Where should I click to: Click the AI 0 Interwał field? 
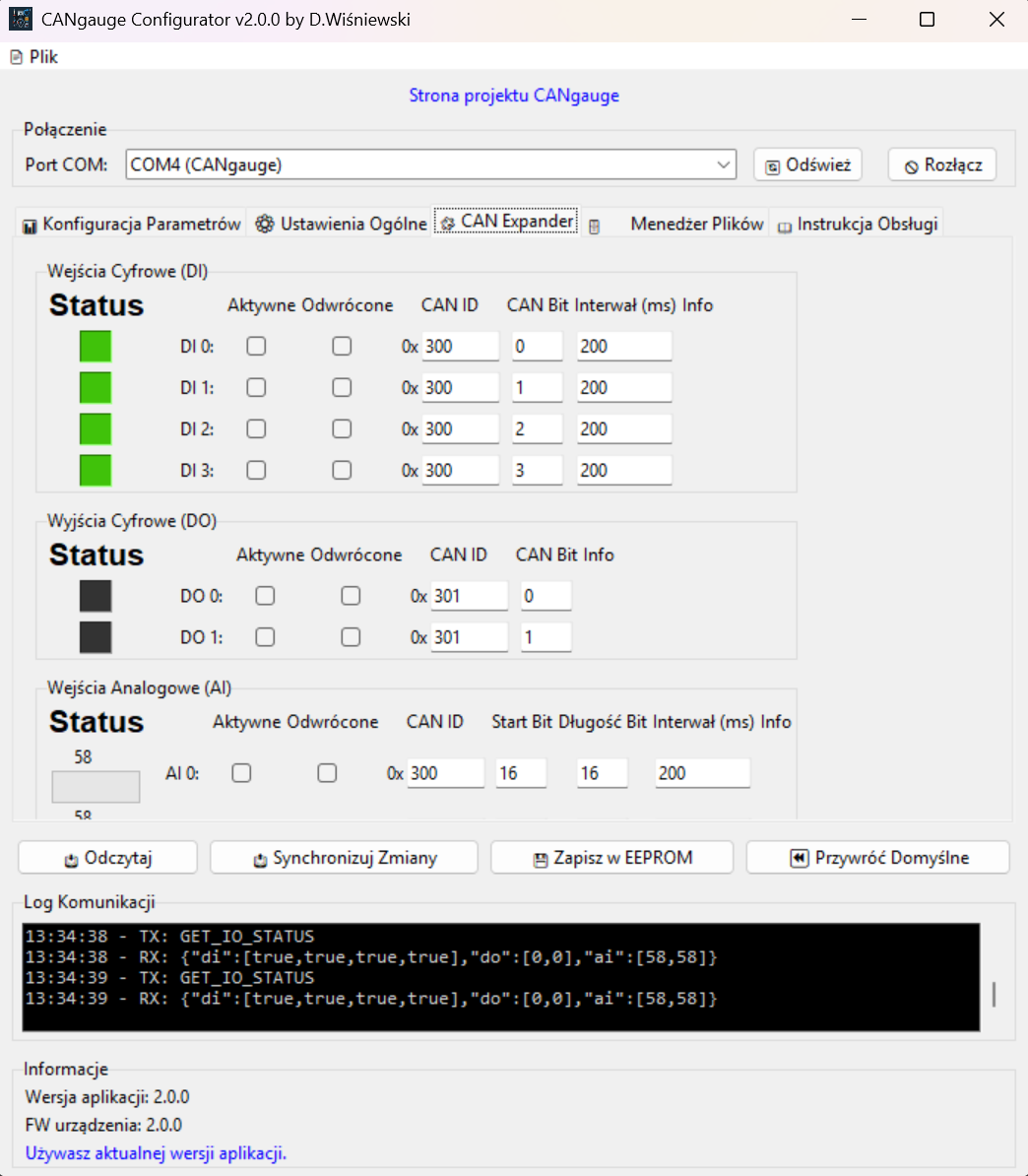703,773
